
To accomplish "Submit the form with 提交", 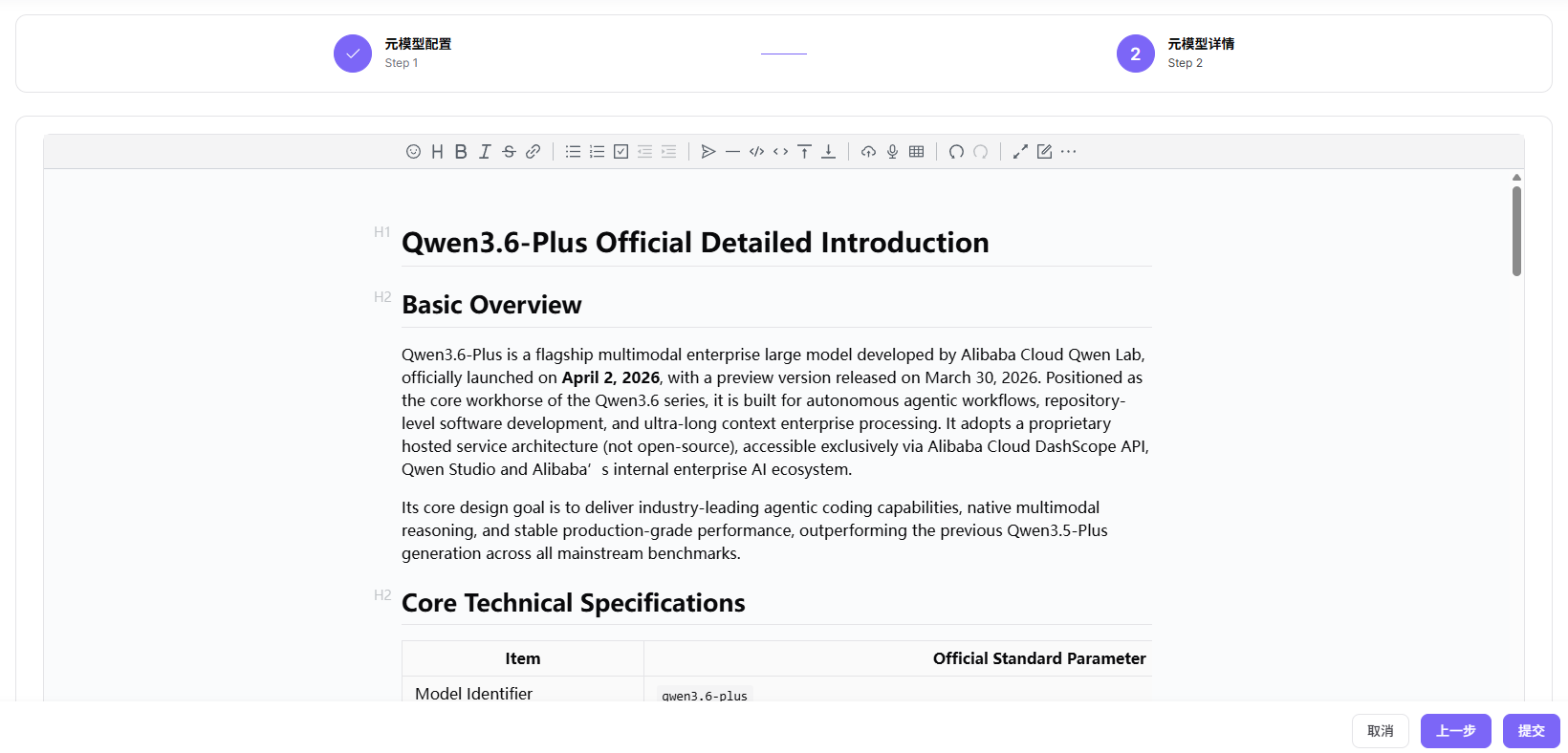I will (1532, 731).
